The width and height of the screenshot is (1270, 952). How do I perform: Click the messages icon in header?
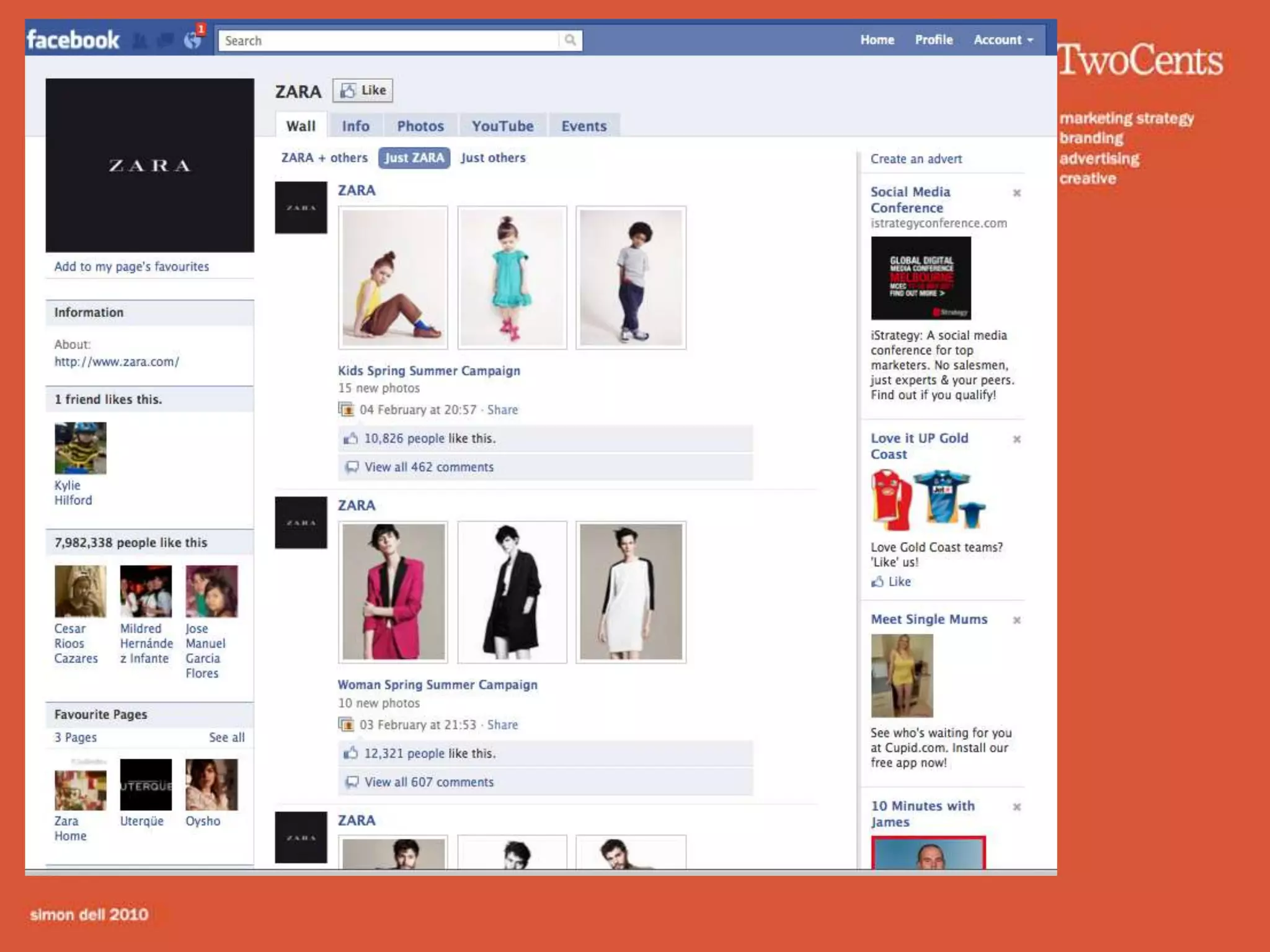point(166,41)
